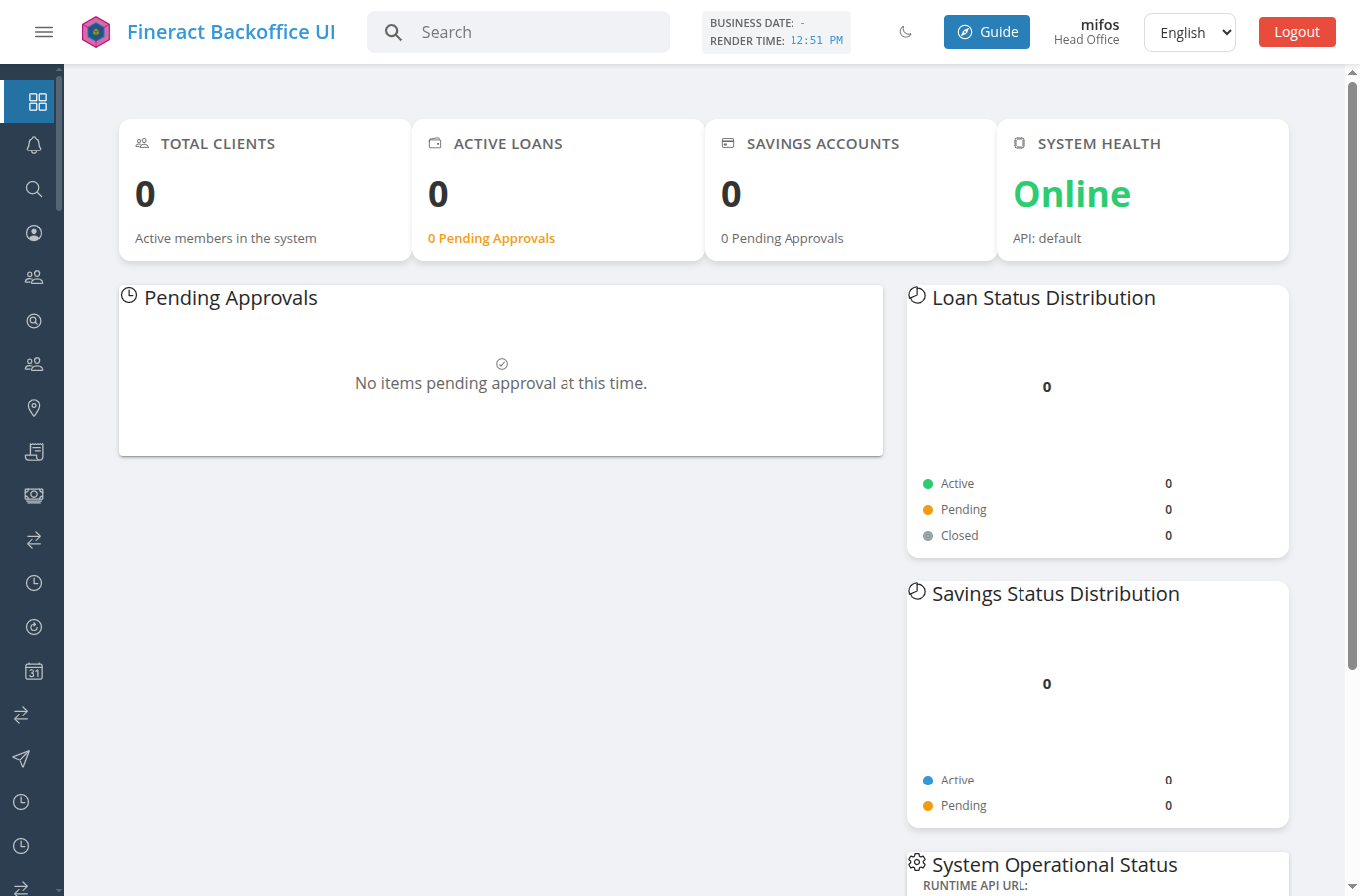Screen dimensions: 1360x896
Task: Open clock icon directly below the paper plane
Action: [x=21, y=802]
